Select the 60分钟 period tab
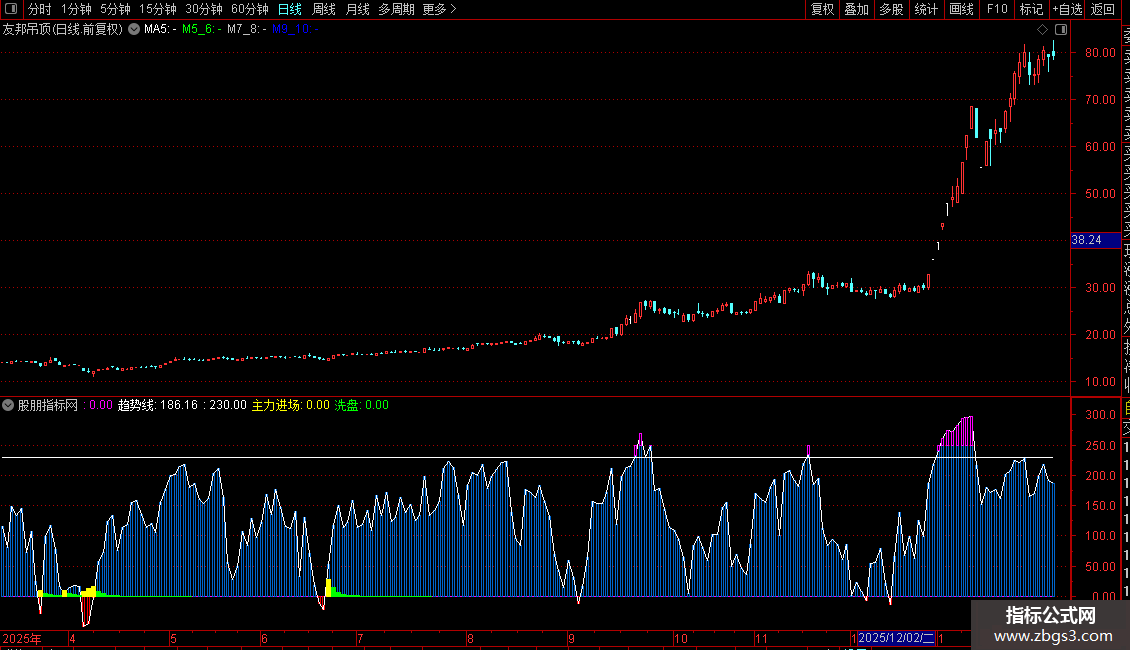The height and width of the screenshot is (650, 1130). (249, 9)
